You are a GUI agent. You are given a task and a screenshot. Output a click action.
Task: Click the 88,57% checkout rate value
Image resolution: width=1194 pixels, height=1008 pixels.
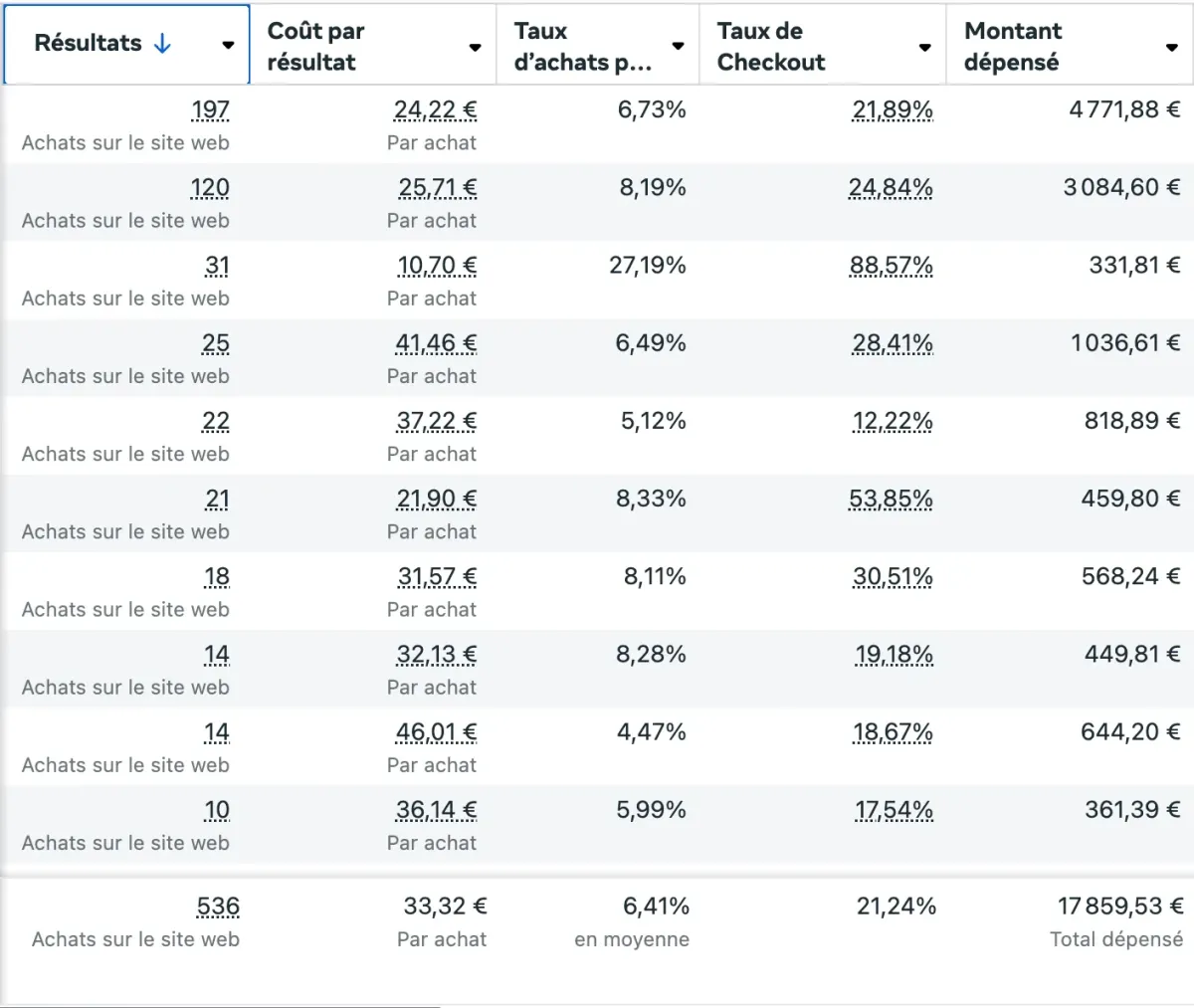[x=892, y=266]
